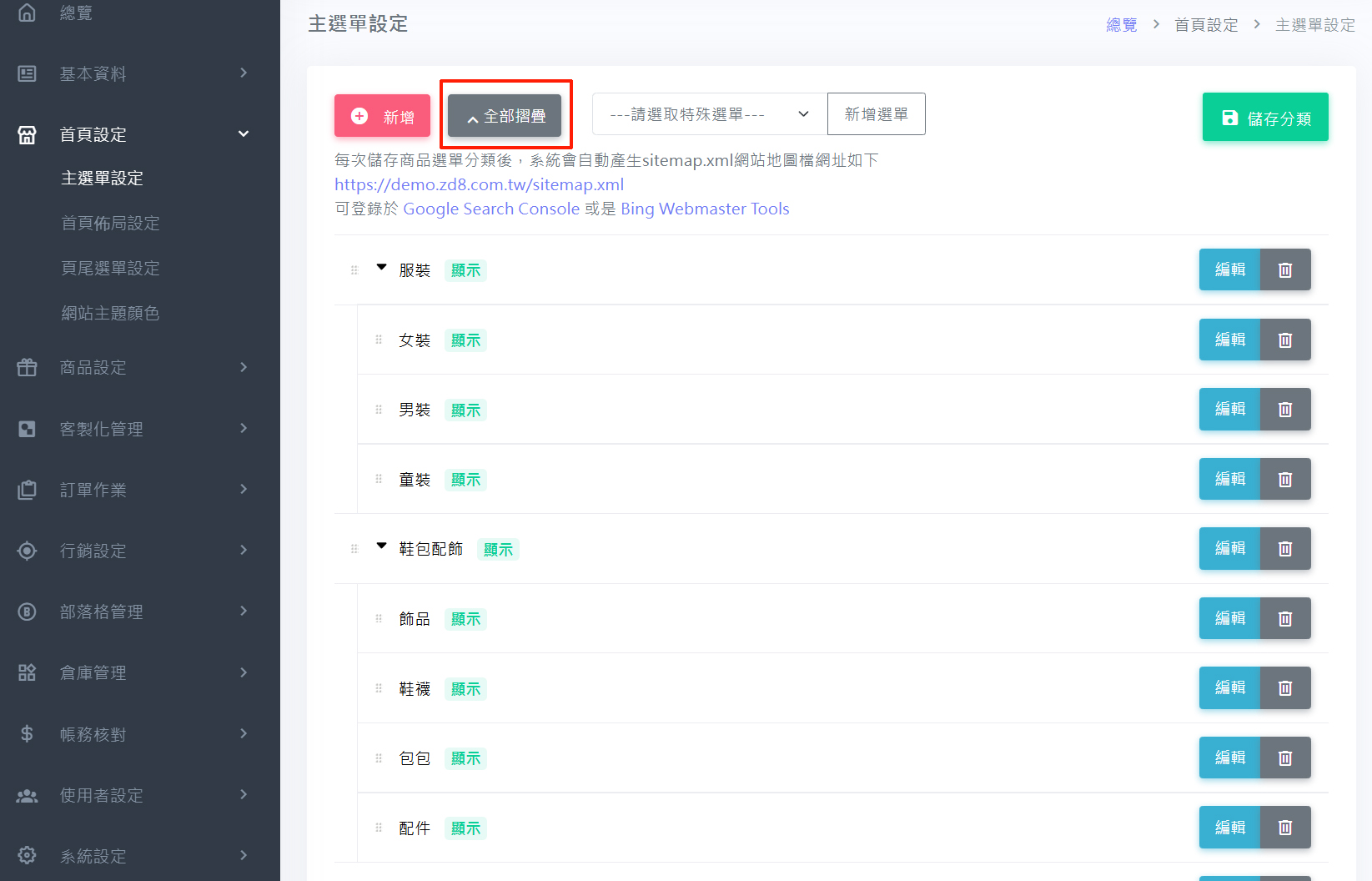Viewport: 1372px width, 881px height.
Task: Click 總覽 in the breadcrumb
Action: pos(1121,25)
